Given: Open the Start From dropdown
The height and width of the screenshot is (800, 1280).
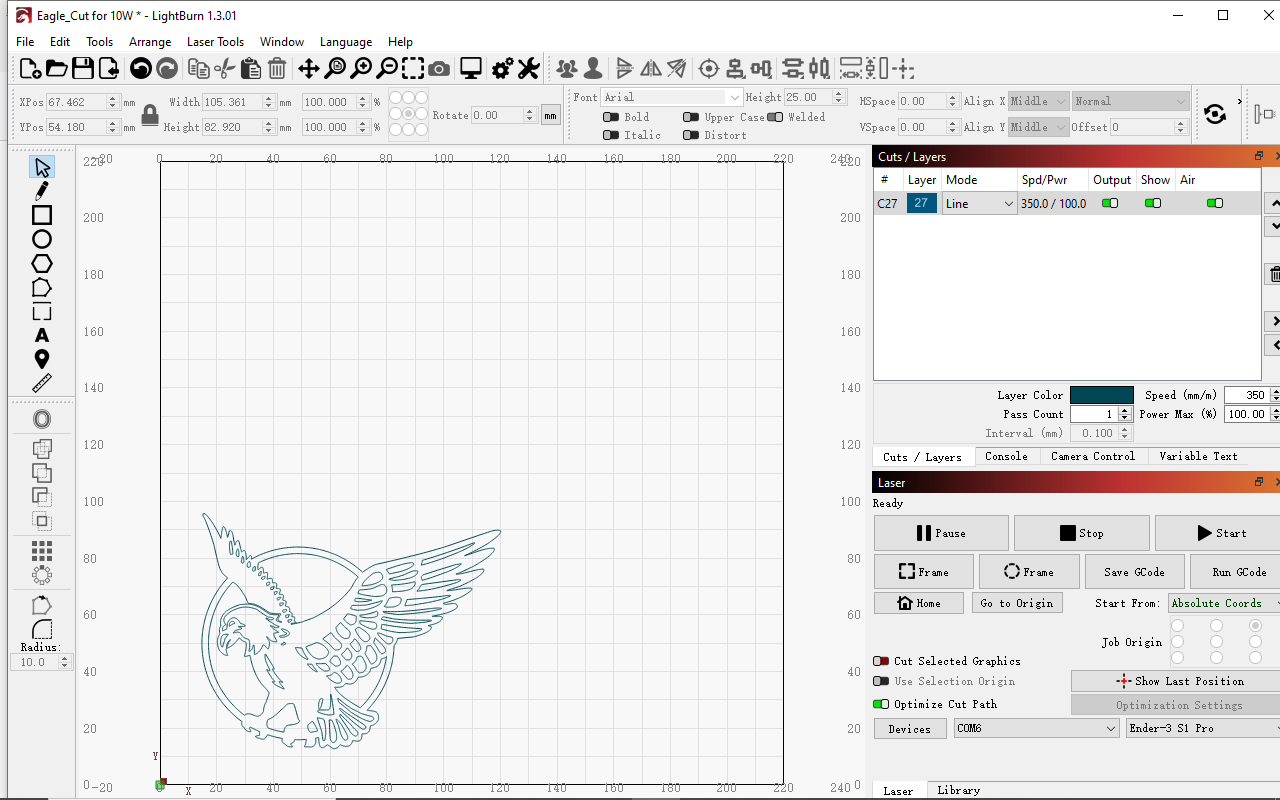Looking at the screenshot, I should pyautogui.click(x=1224, y=603).
